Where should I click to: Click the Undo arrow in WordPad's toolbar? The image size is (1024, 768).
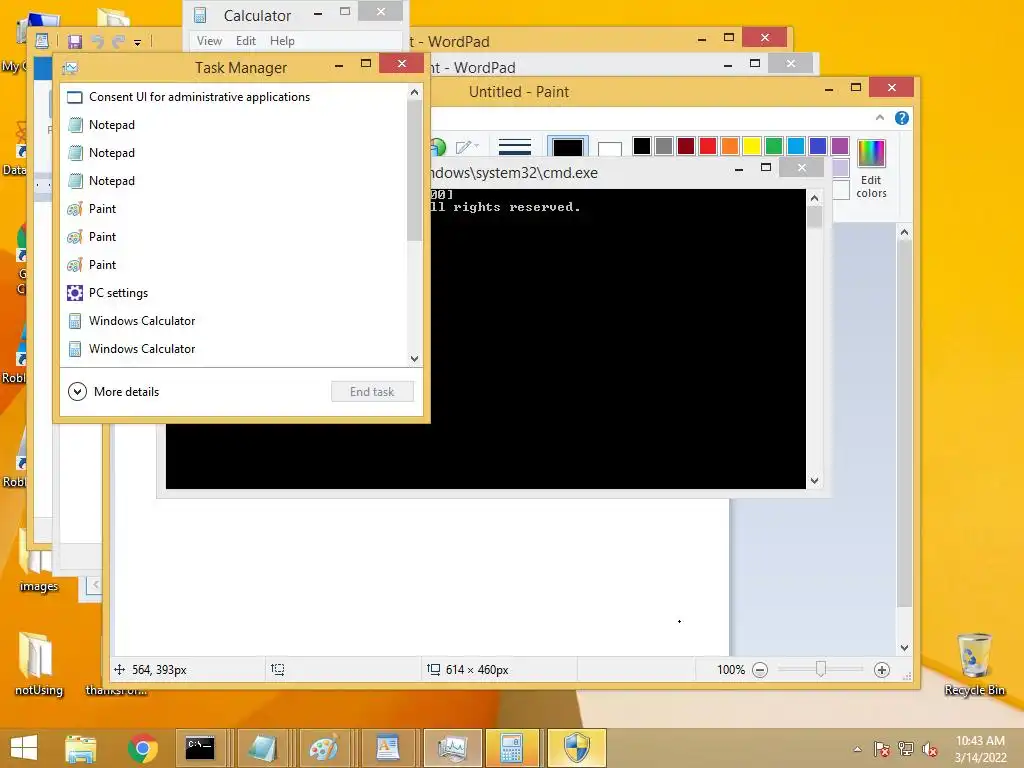[x=97, y=42]
